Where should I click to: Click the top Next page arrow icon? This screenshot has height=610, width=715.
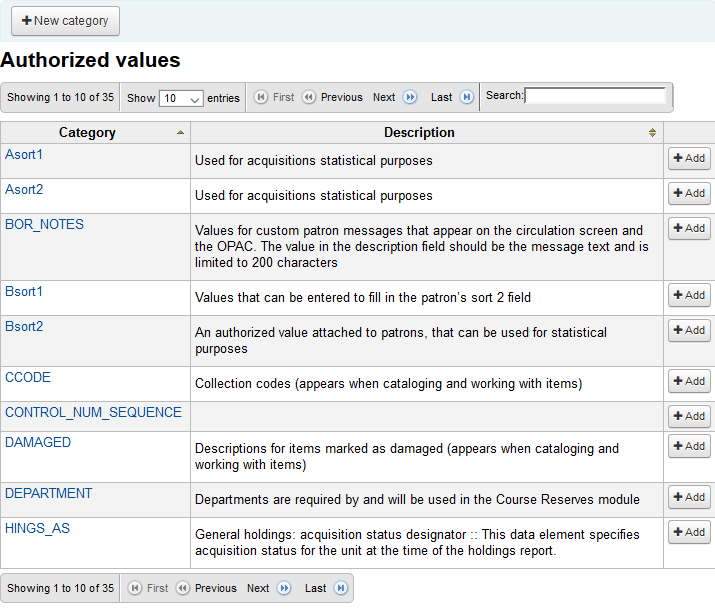409,98
